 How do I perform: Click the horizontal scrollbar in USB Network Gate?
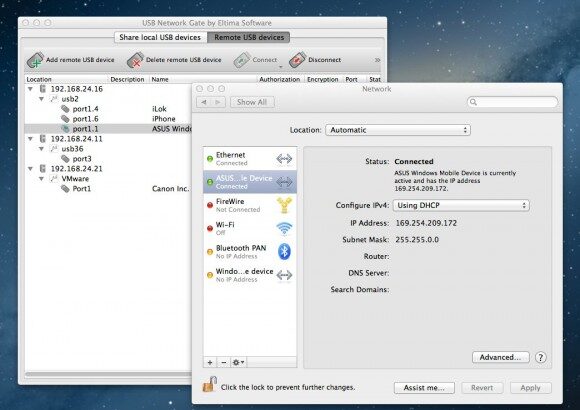pos(108,374)
